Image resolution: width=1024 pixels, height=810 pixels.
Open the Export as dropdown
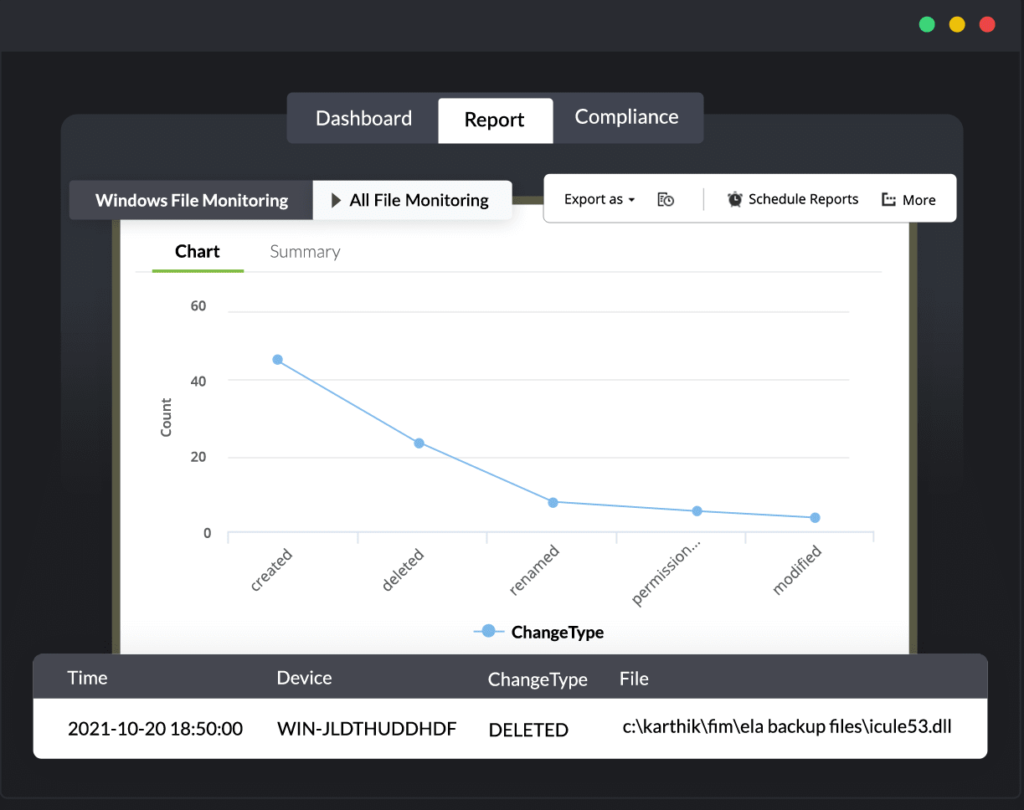pos(598,199)
